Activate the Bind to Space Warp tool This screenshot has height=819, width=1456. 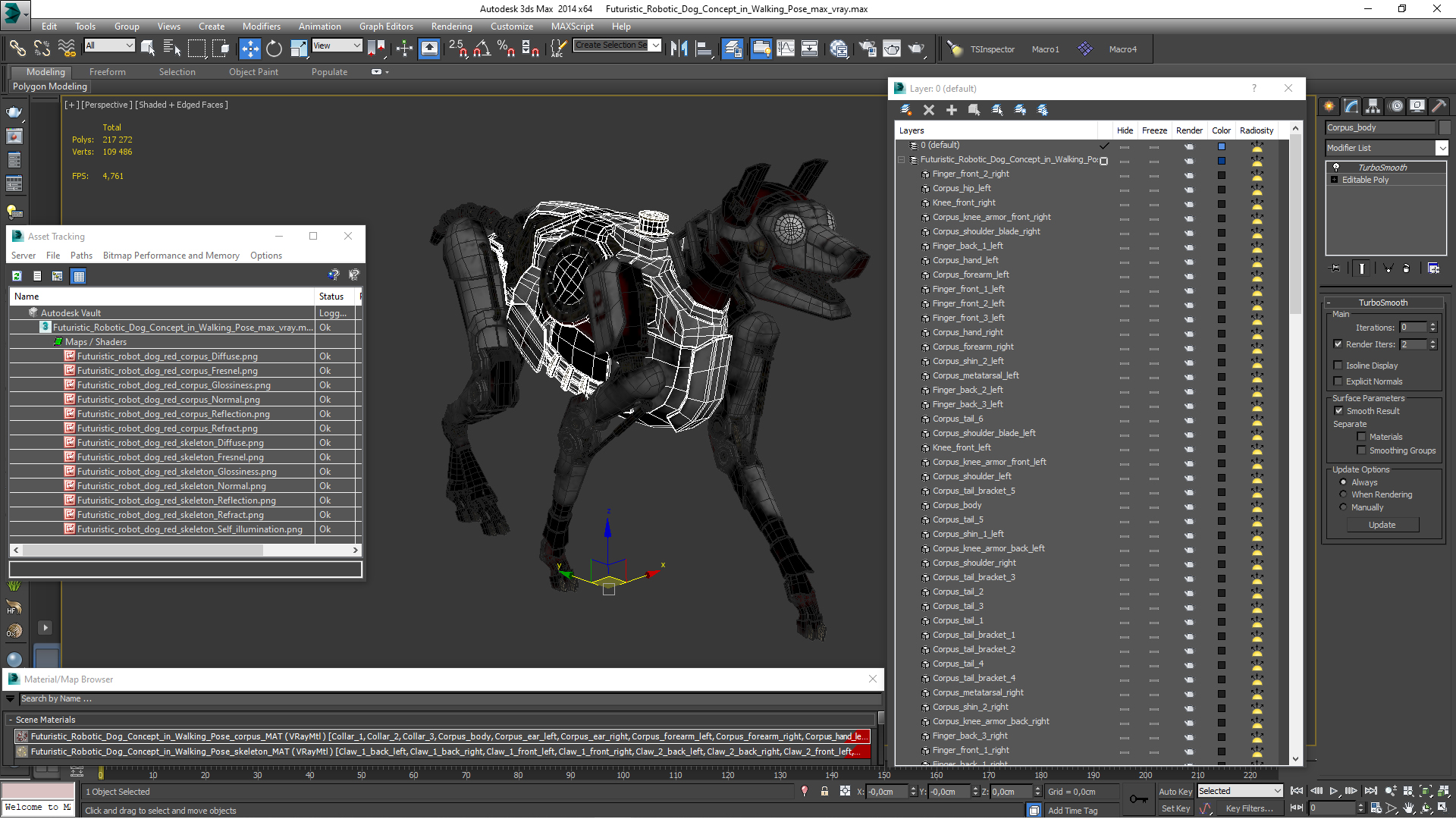coord(67,49)
